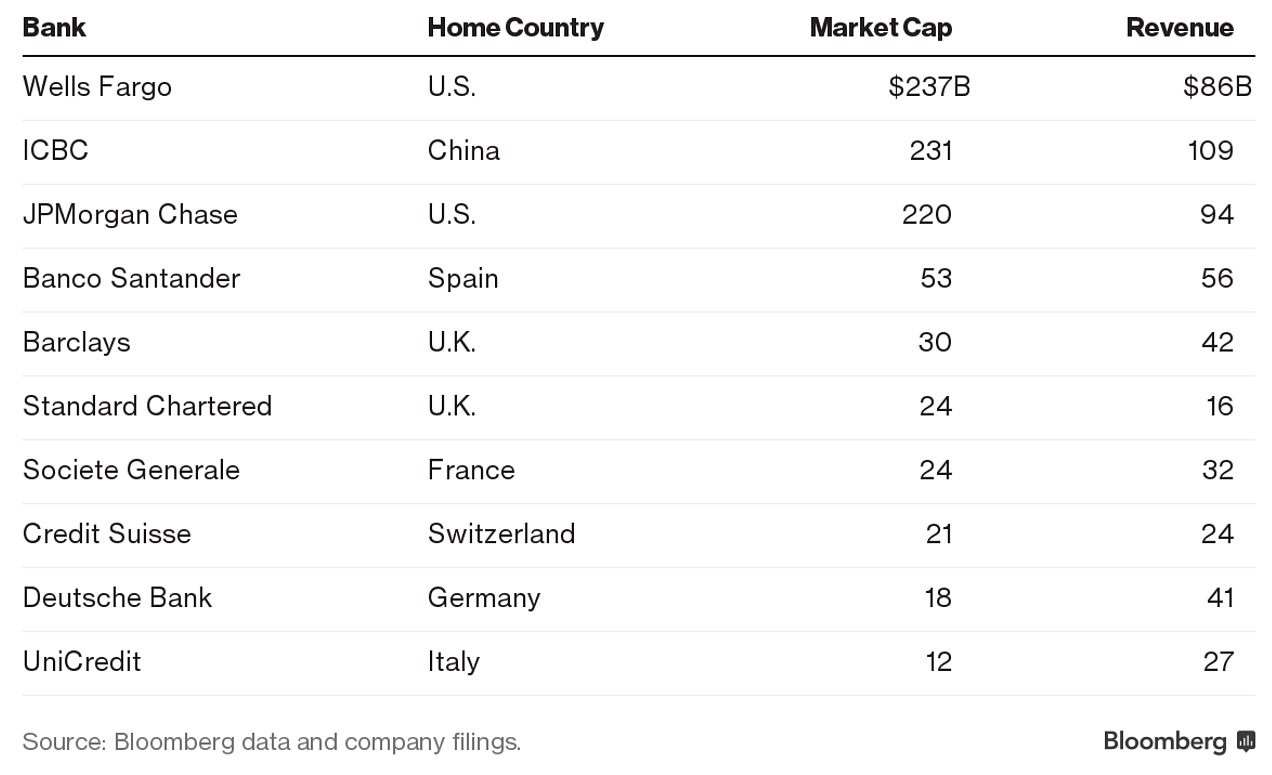Select the Barclays bank name

[x=77, y=342]
